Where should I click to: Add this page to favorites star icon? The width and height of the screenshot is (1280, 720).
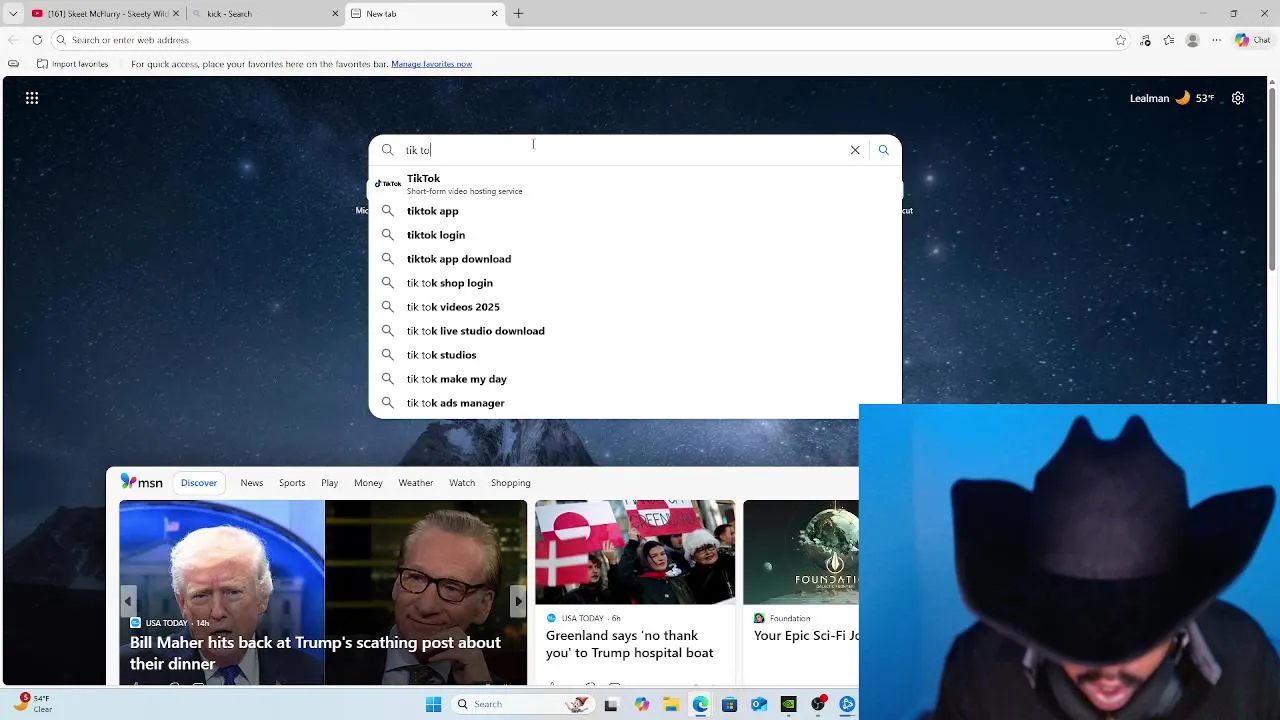tap(1121, 40)
